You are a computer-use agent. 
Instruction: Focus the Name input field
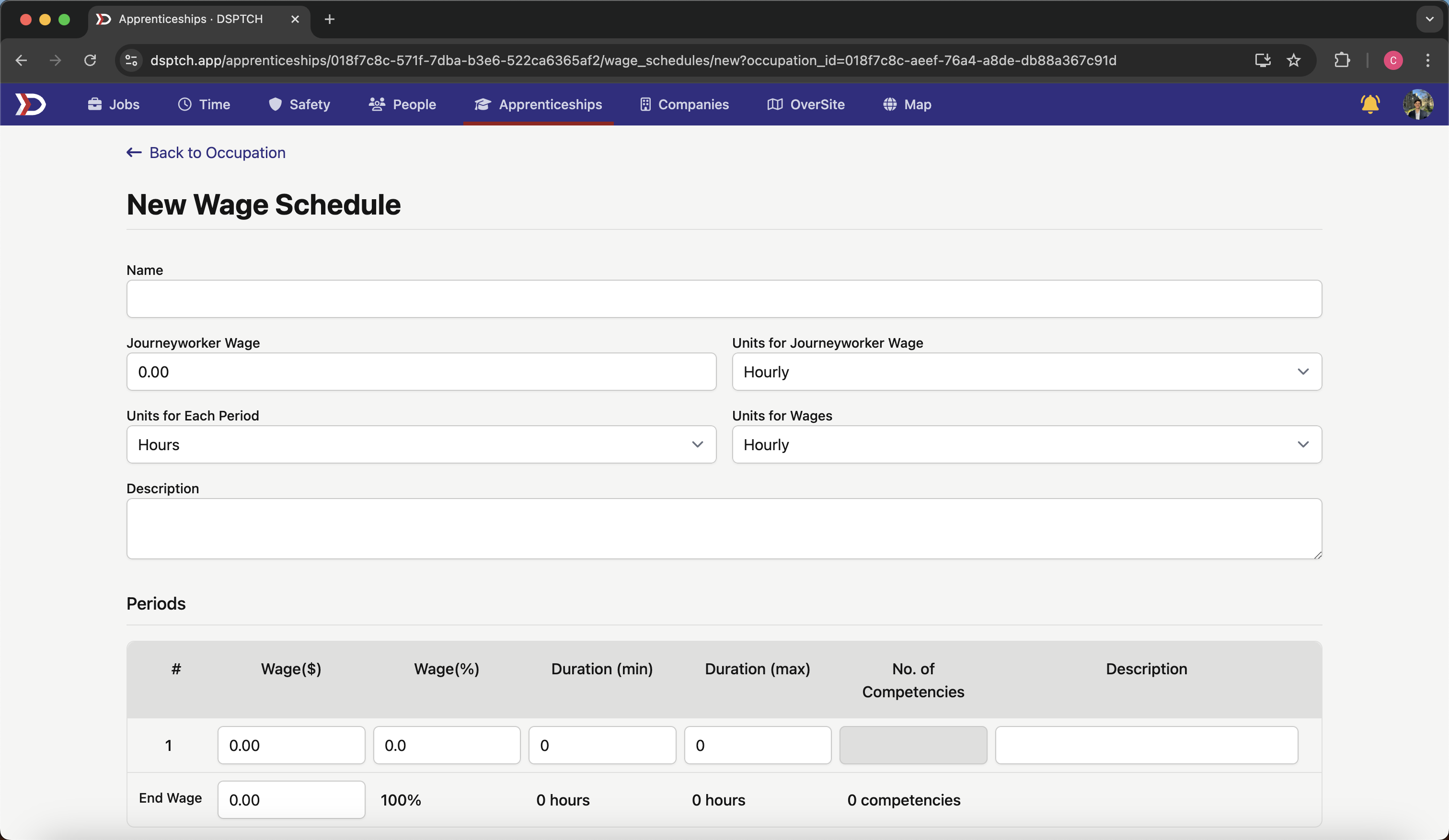pyautogui.click(x=724, y=299)
